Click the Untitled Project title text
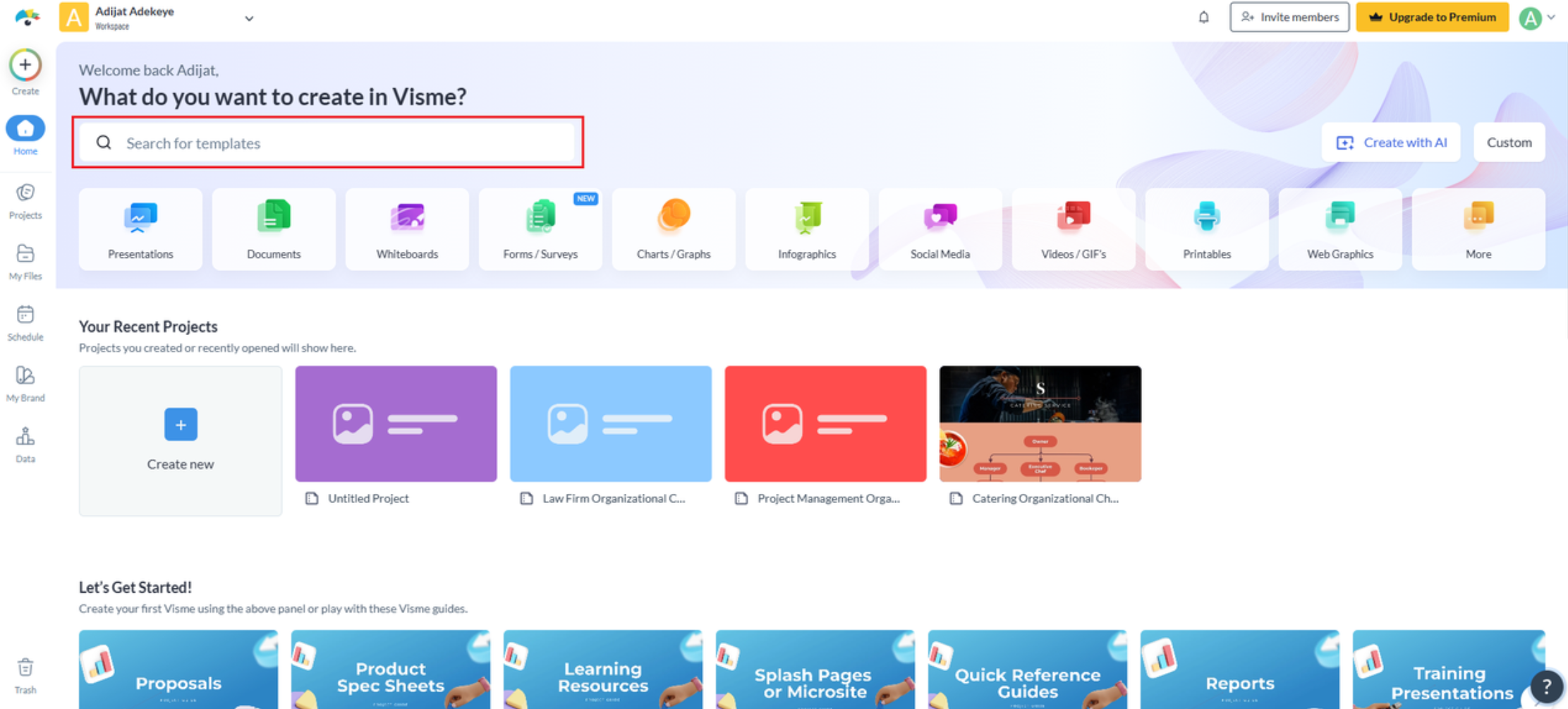This screenshot has height=709, width=1568. tap(368, 498)
